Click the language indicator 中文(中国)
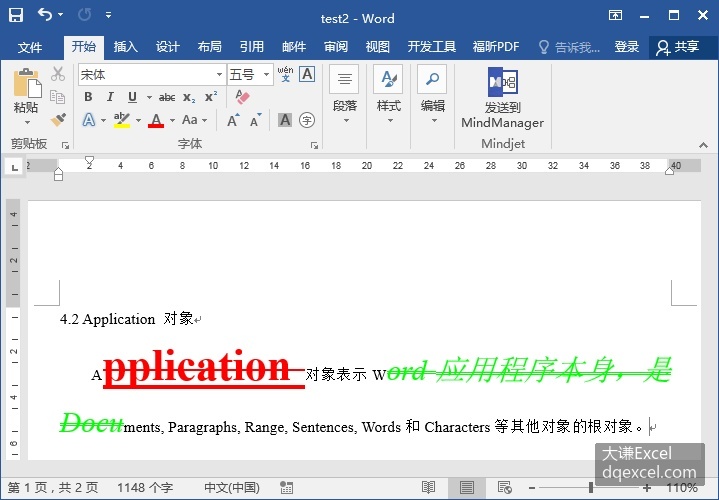 click(x=232, y=487)
